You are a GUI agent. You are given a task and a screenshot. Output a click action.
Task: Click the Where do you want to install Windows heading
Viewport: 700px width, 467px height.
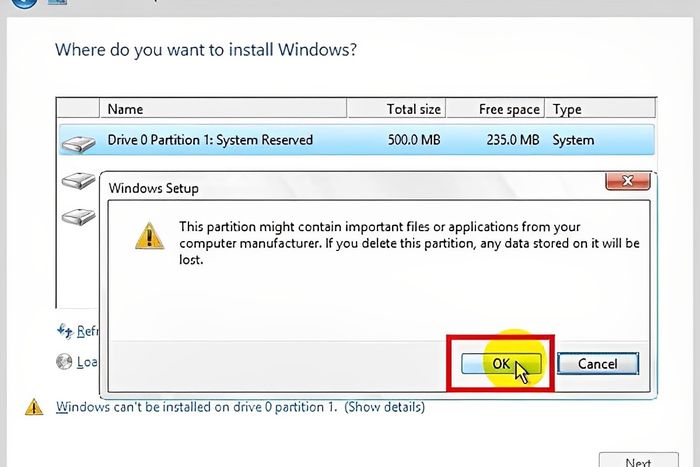pos(206,50)
